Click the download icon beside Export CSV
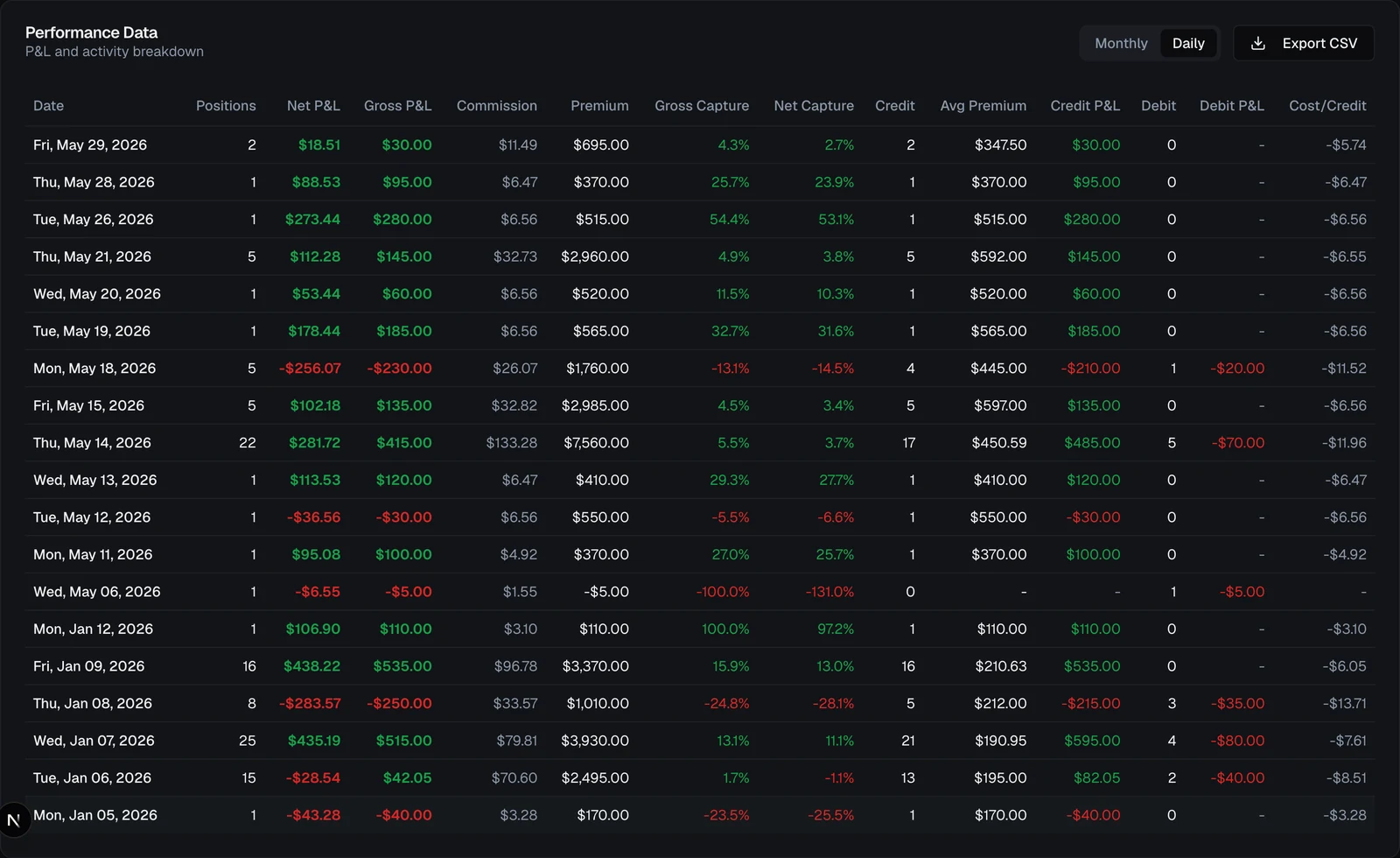The image size is (1400, 858). tap(1258, 43)
